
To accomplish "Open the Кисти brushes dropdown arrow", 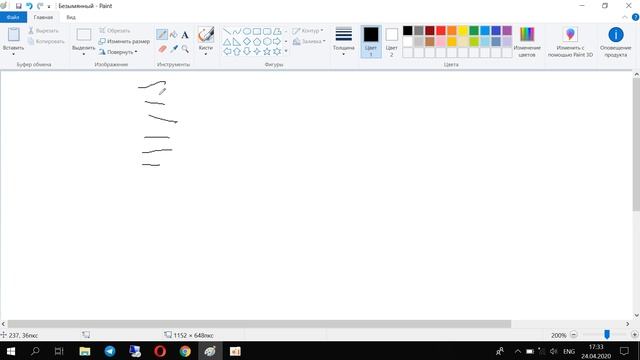I will click(x=206, y=54).
